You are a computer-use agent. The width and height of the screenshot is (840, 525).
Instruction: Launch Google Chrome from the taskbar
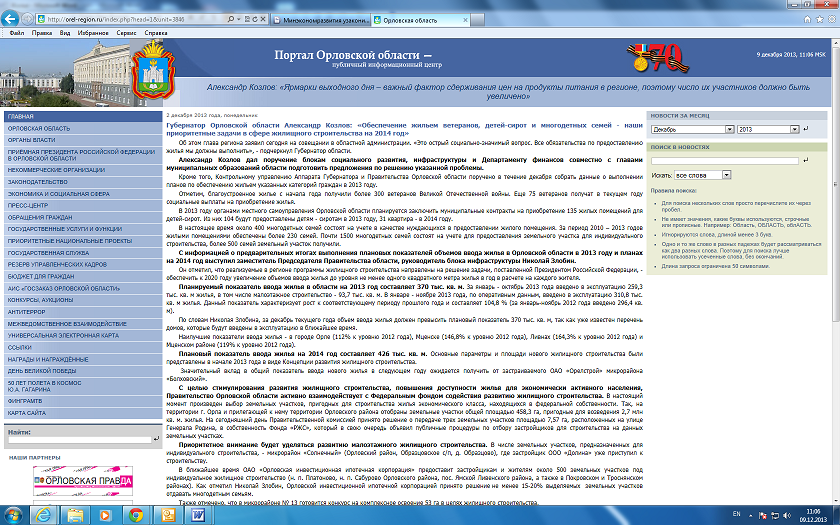point(136,515)
